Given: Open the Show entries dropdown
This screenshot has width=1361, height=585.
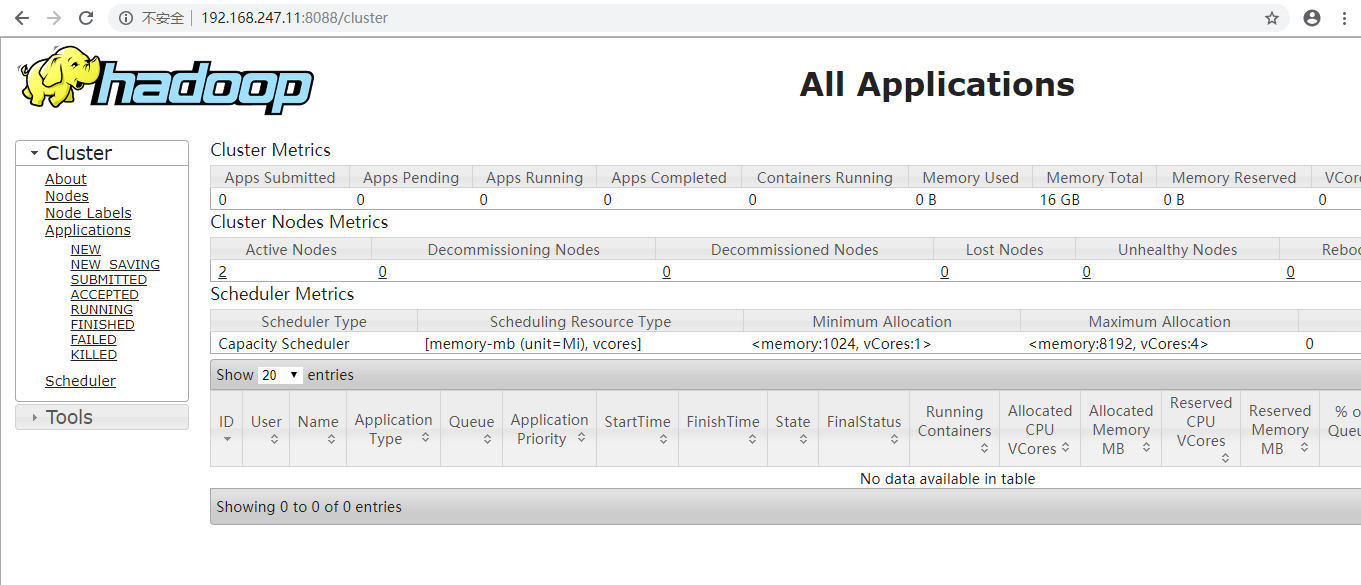Looking at the screenshot, I should pyautogui.click(x=278, y=374).
